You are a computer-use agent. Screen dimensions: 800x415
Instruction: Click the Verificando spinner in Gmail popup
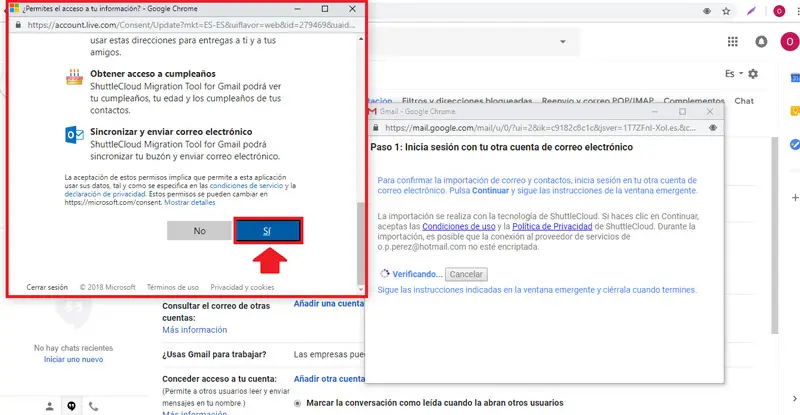pyautogui.click(x=385, y=274)
